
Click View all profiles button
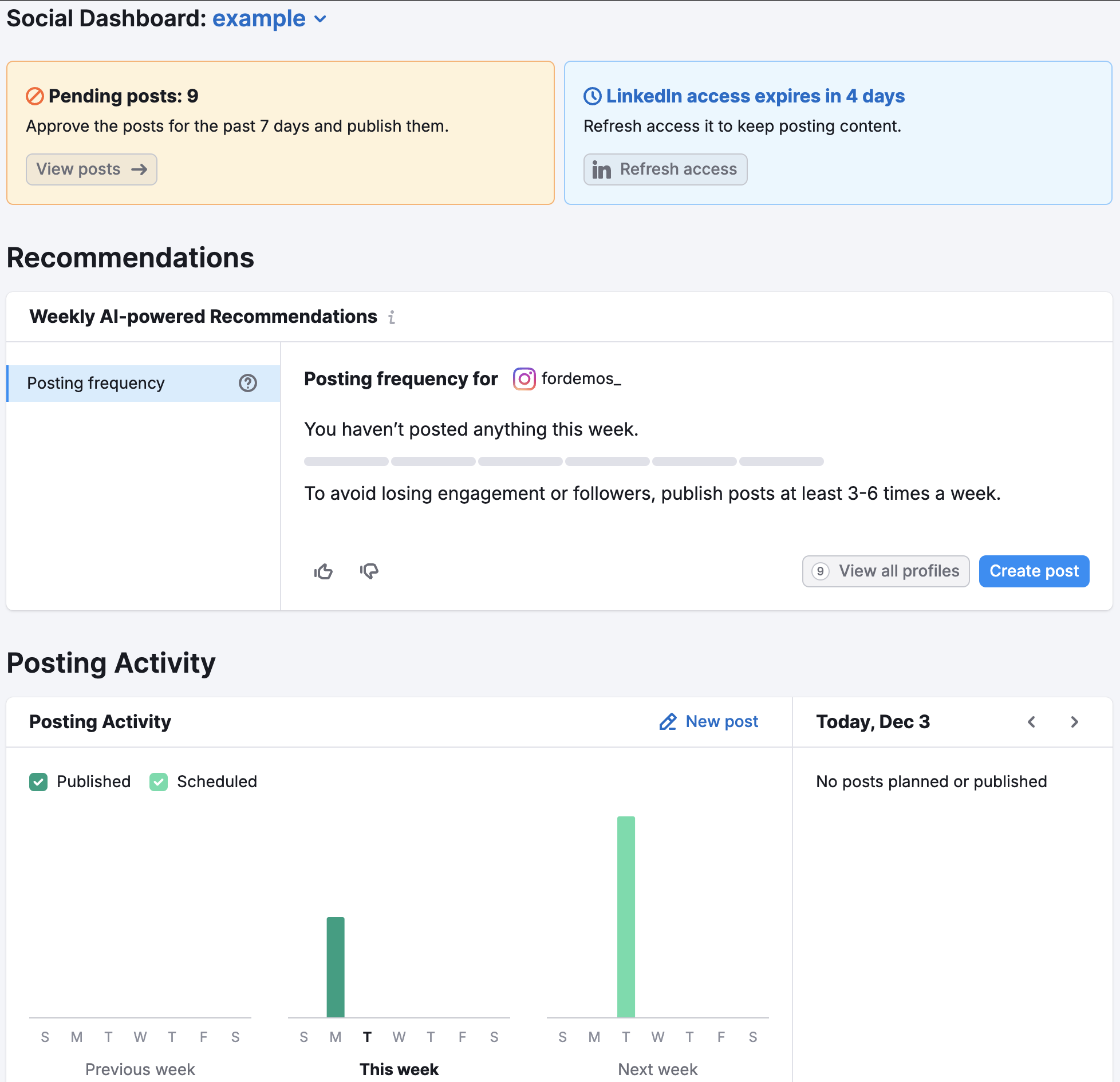pyautogui.click(x=886, y=571)
